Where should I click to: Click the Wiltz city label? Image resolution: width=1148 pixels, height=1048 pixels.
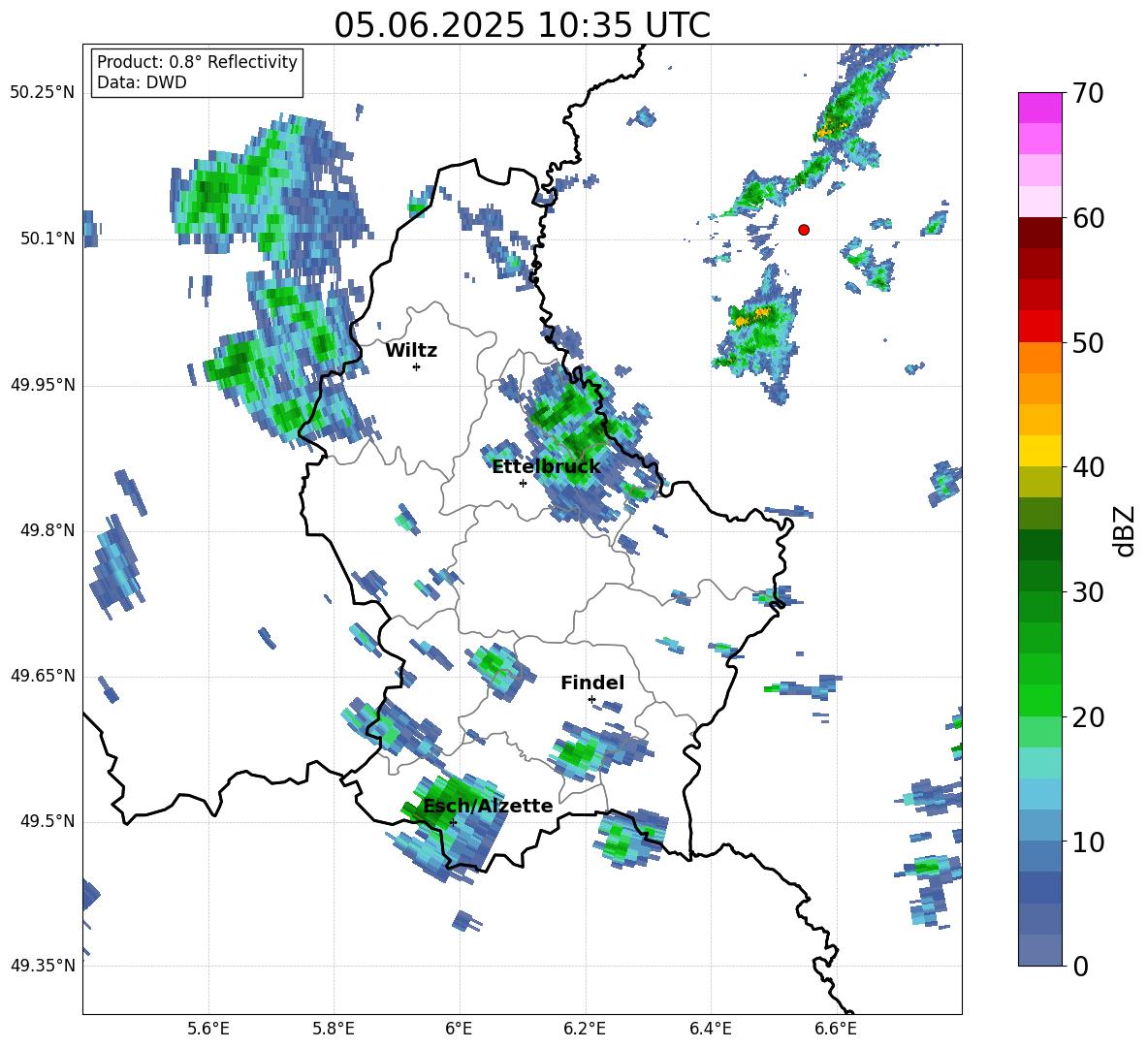tap(411, 351)
